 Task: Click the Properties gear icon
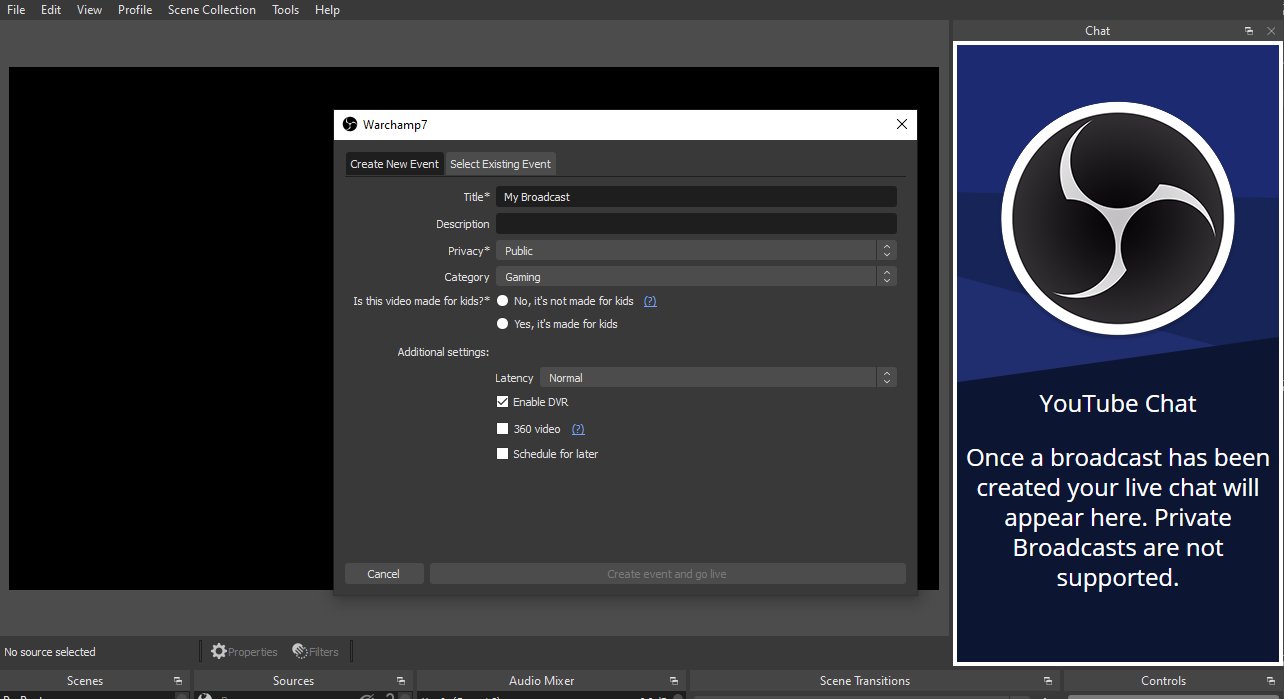(218, 651)
